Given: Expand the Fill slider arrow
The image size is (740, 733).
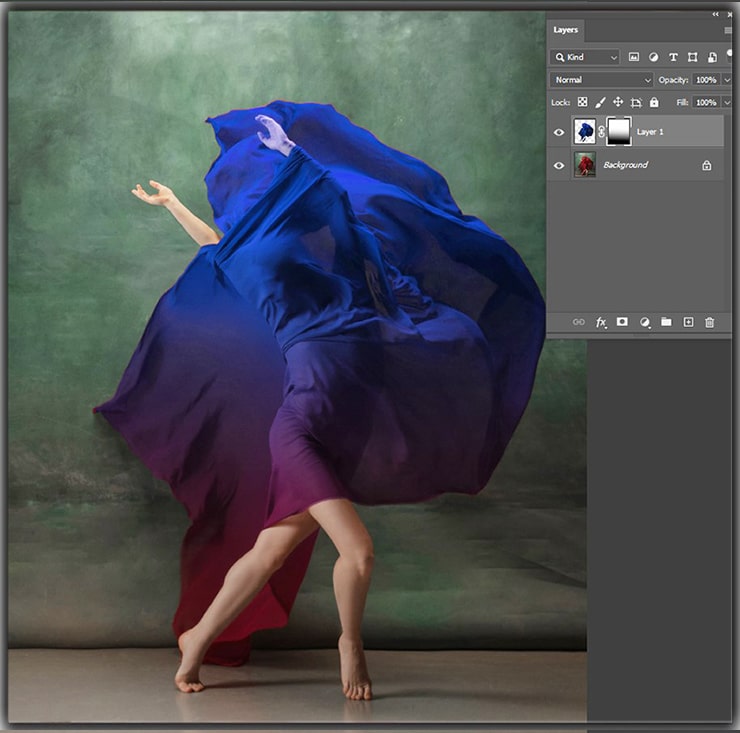Looking at the screenshot, I should [727, 102].
